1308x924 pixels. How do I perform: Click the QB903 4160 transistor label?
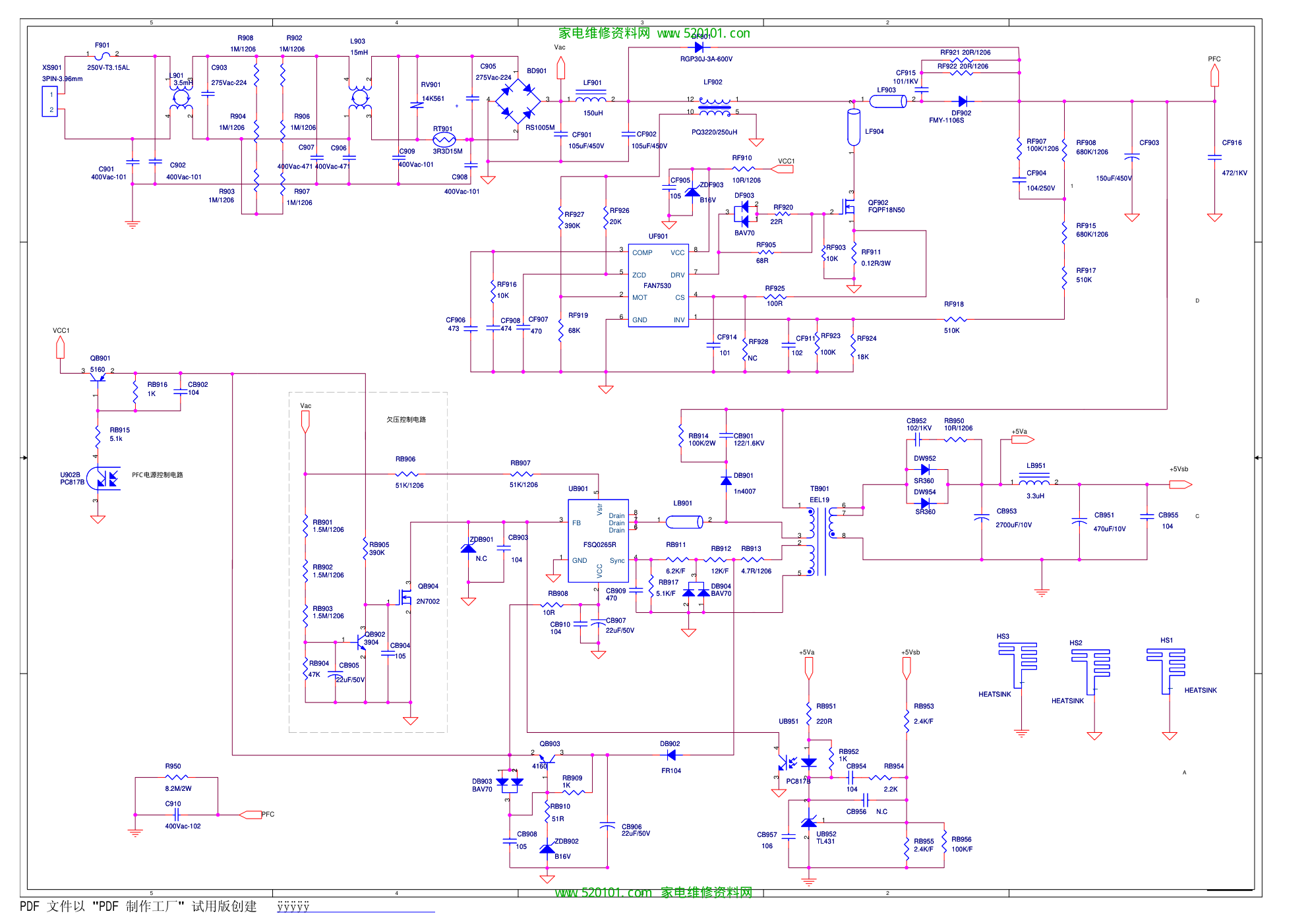point(549,755)
